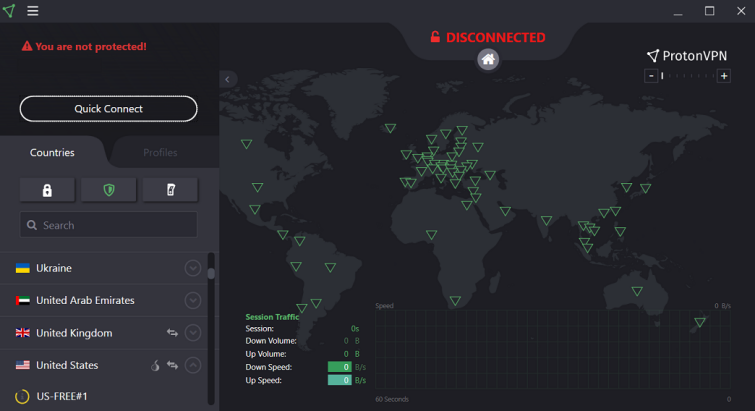Switch to the Profiles tab

(x=160, y=153)
